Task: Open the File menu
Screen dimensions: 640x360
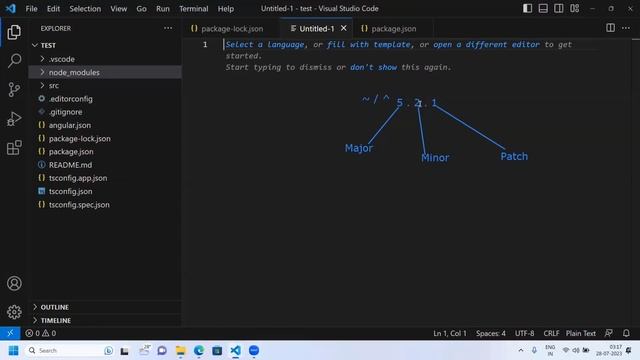Action: [31, 9]
